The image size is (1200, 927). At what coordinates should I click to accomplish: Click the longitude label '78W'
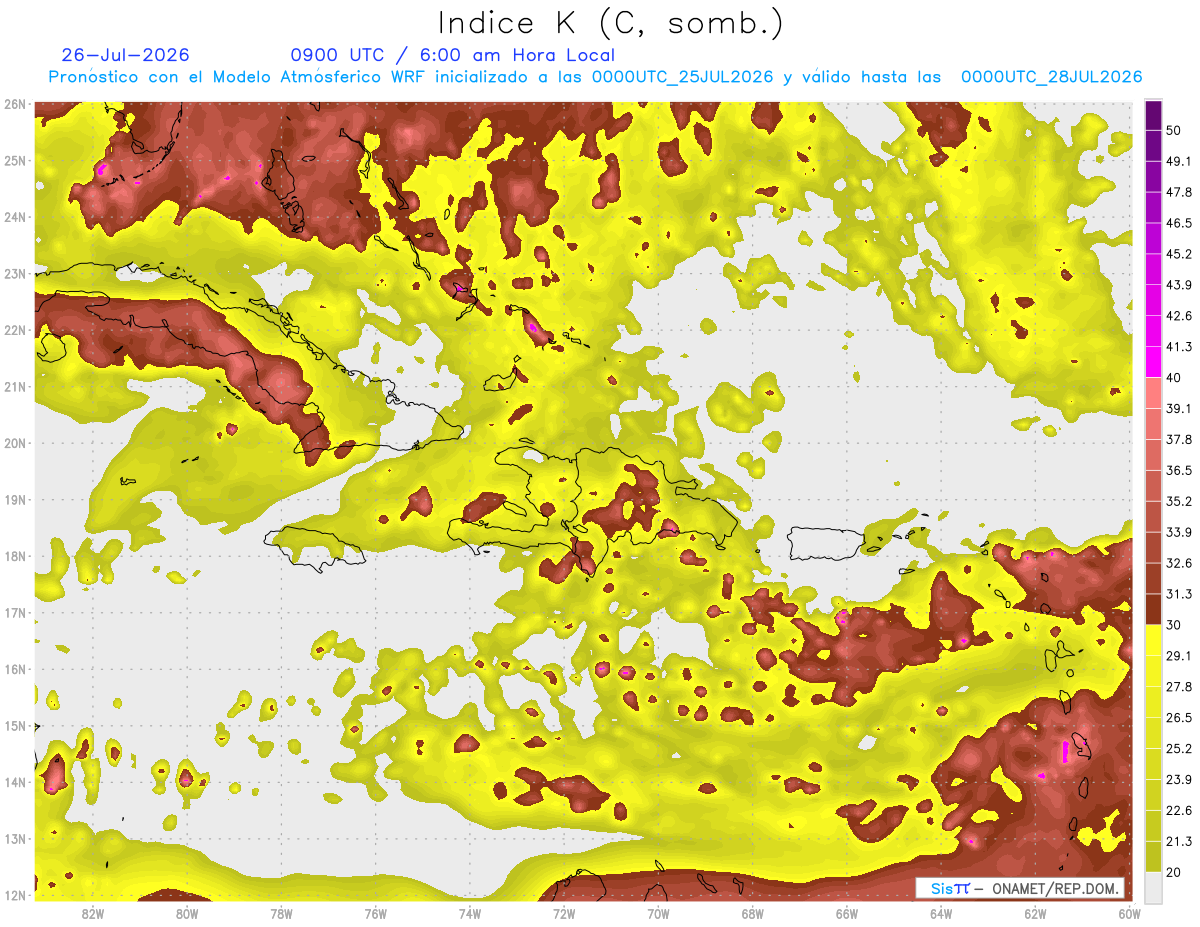coord(281,913)
